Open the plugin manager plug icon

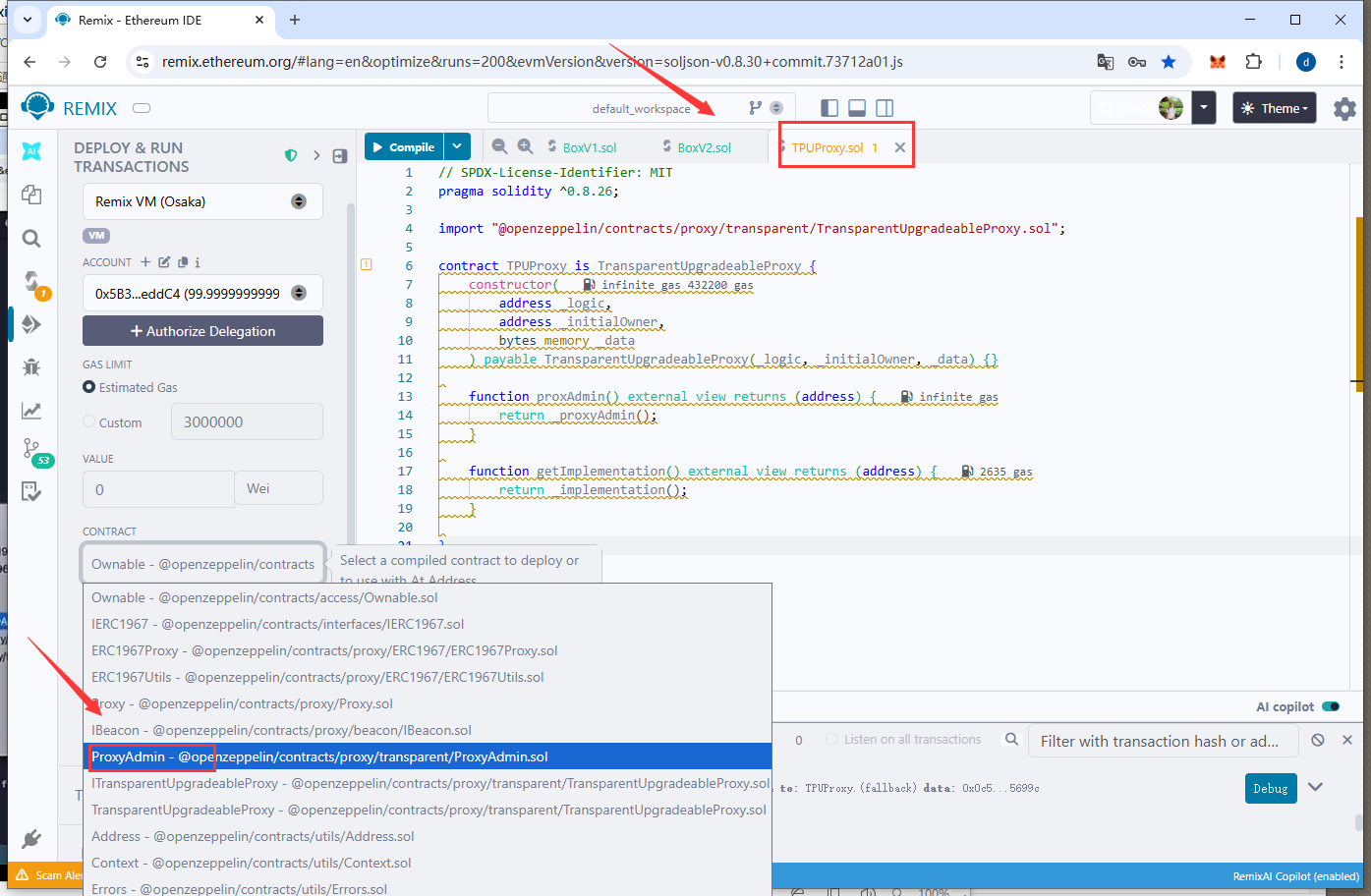31,839
